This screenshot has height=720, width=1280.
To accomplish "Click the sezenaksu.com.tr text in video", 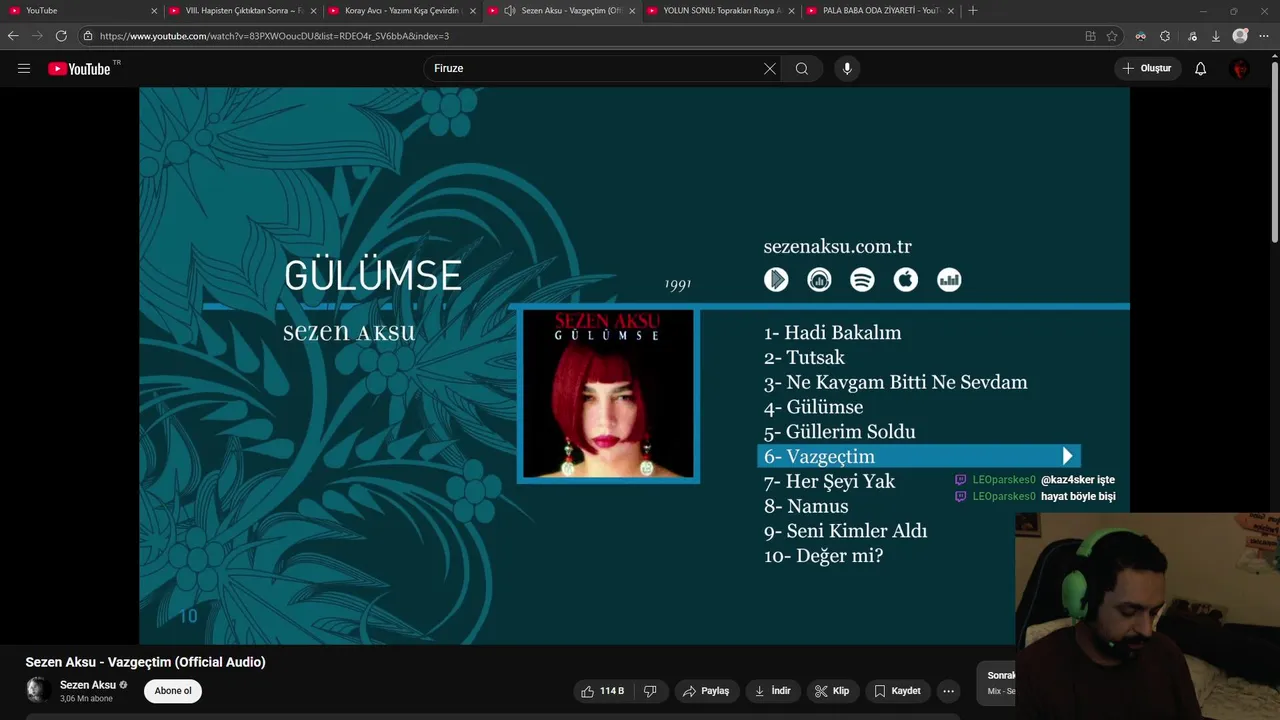I will 838,246.
